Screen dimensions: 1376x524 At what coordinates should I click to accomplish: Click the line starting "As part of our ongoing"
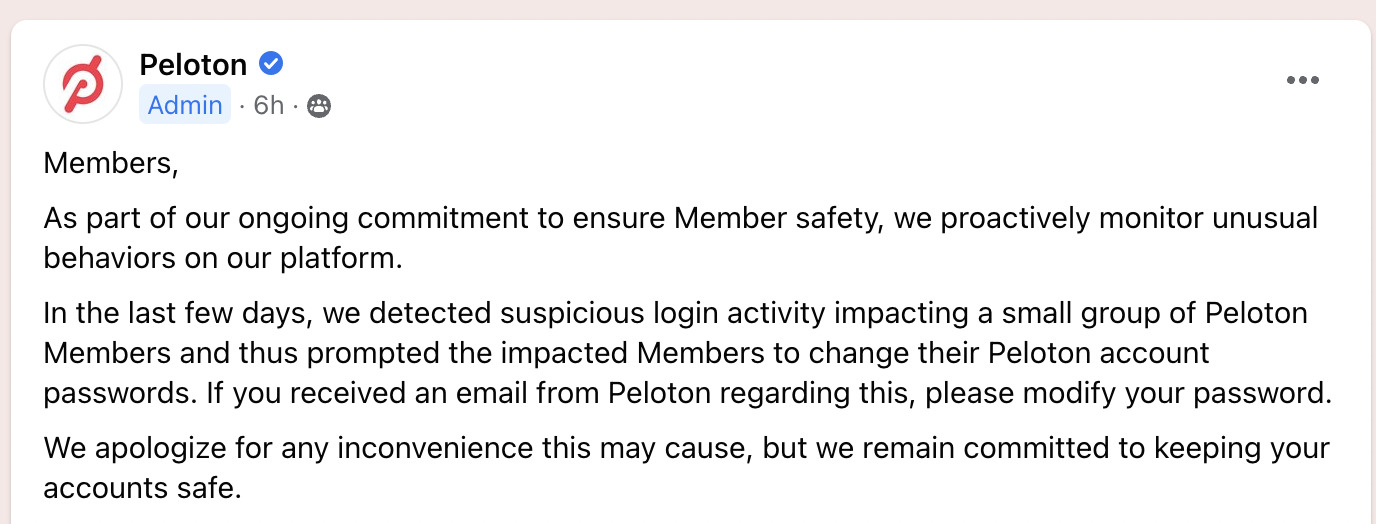point(681,218)
